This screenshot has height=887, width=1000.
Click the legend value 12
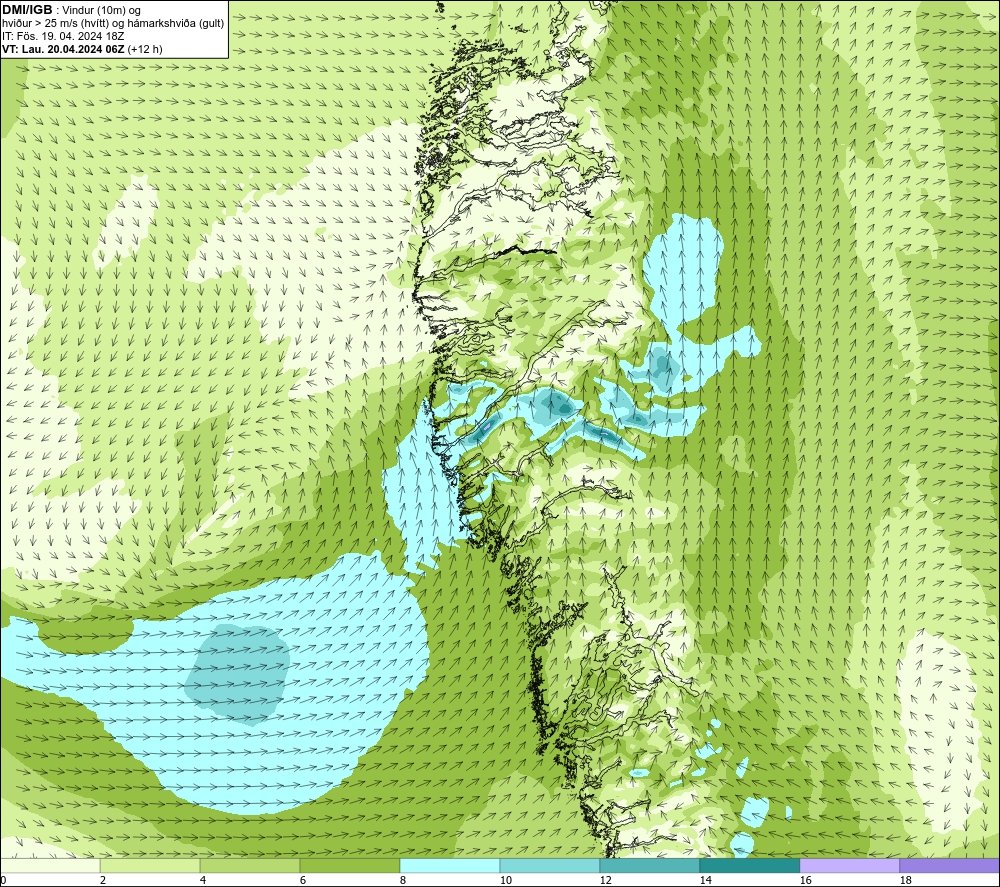[606, 881]
